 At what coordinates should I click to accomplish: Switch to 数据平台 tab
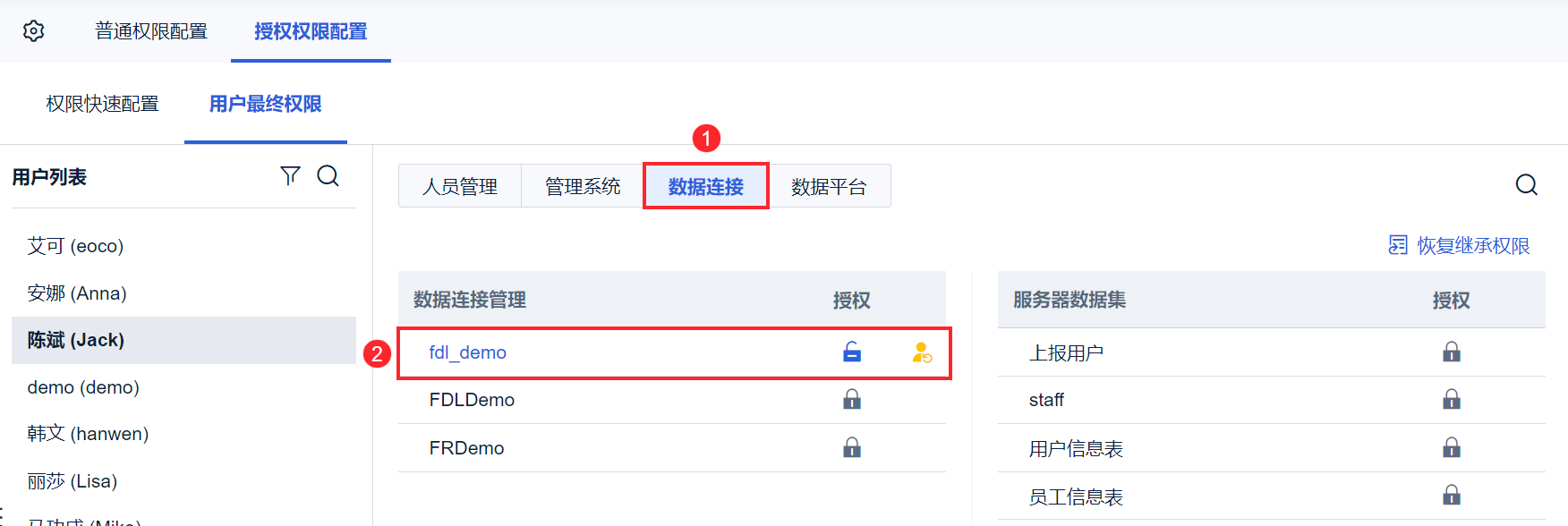point(829,186)
